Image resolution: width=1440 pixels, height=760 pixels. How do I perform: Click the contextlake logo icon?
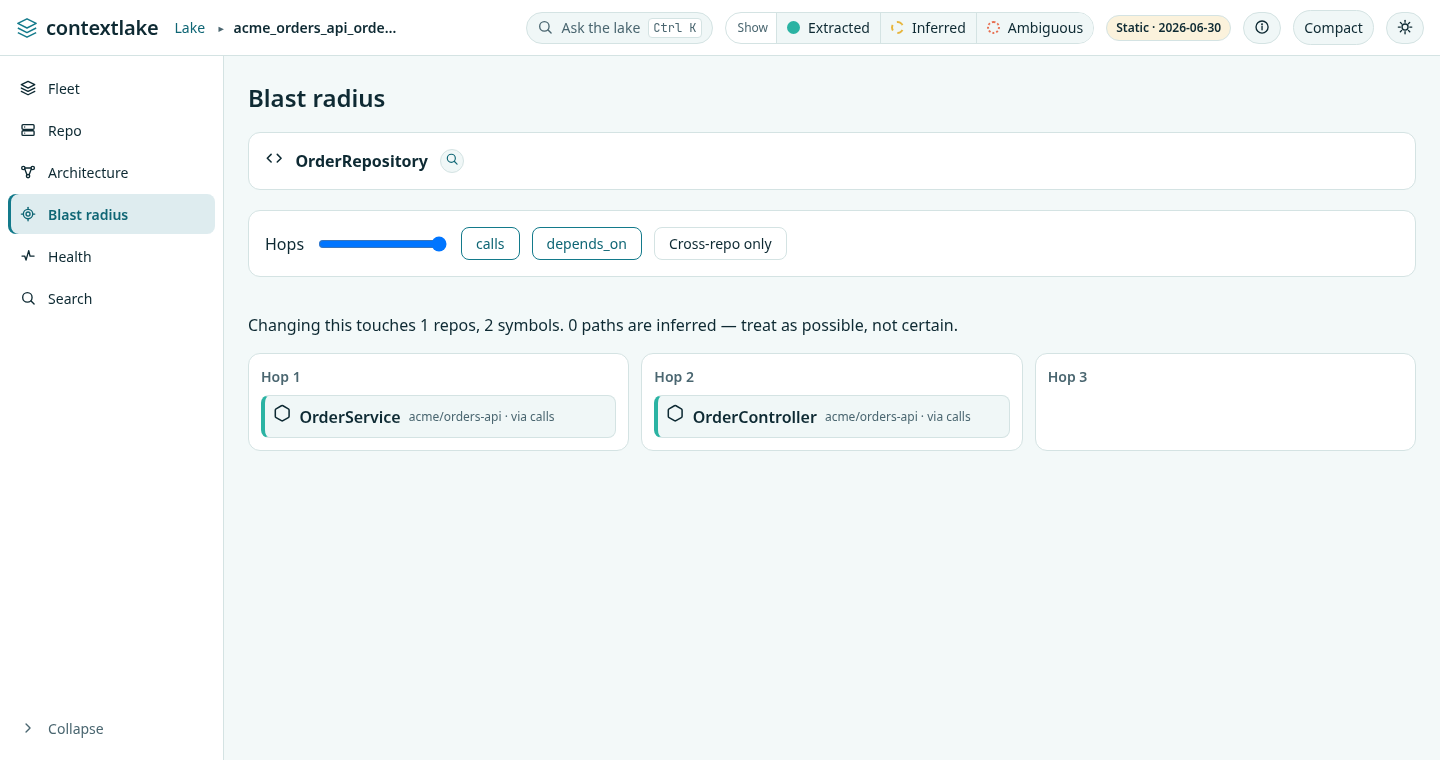click(27, 28)
